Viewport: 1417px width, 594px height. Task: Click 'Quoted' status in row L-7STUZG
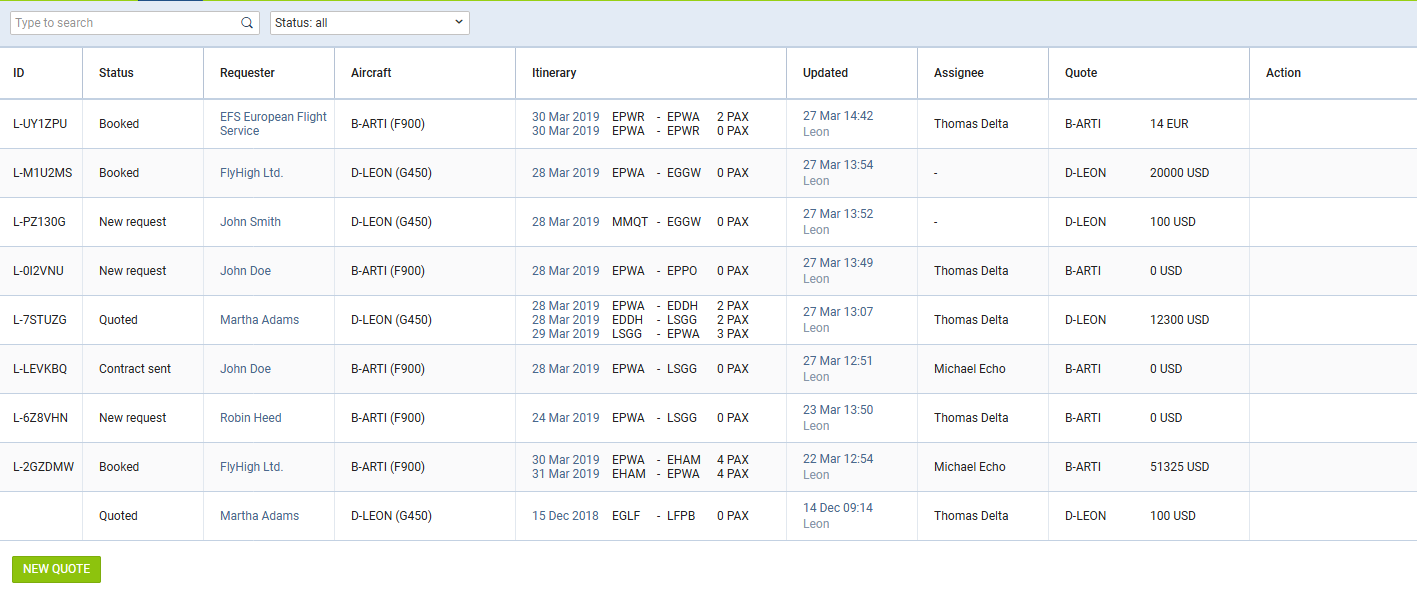118,320
